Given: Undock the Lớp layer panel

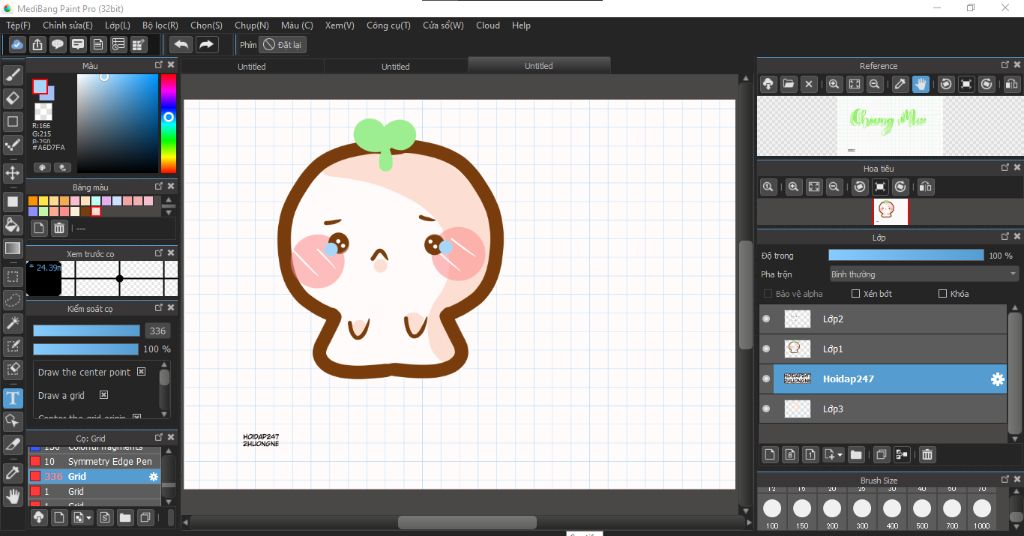Looking at the screenshot, I should (1005, 236).
